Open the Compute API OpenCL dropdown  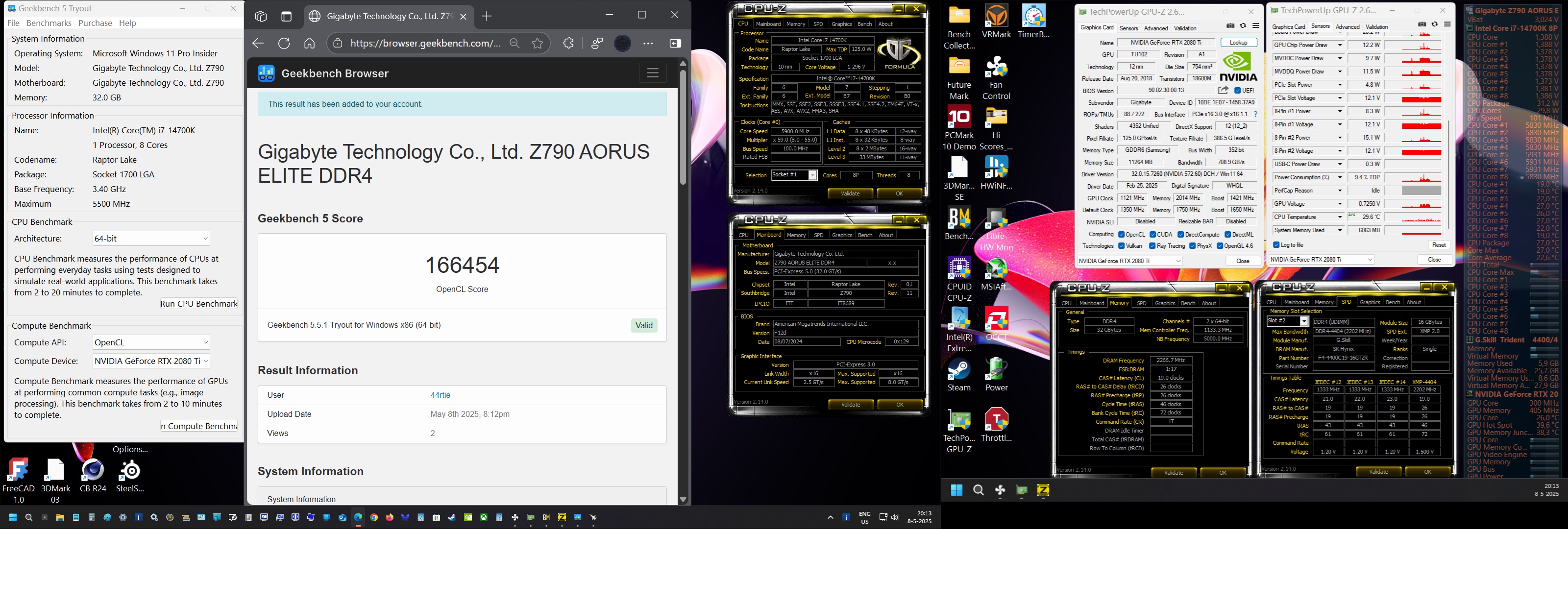point(151,342)
